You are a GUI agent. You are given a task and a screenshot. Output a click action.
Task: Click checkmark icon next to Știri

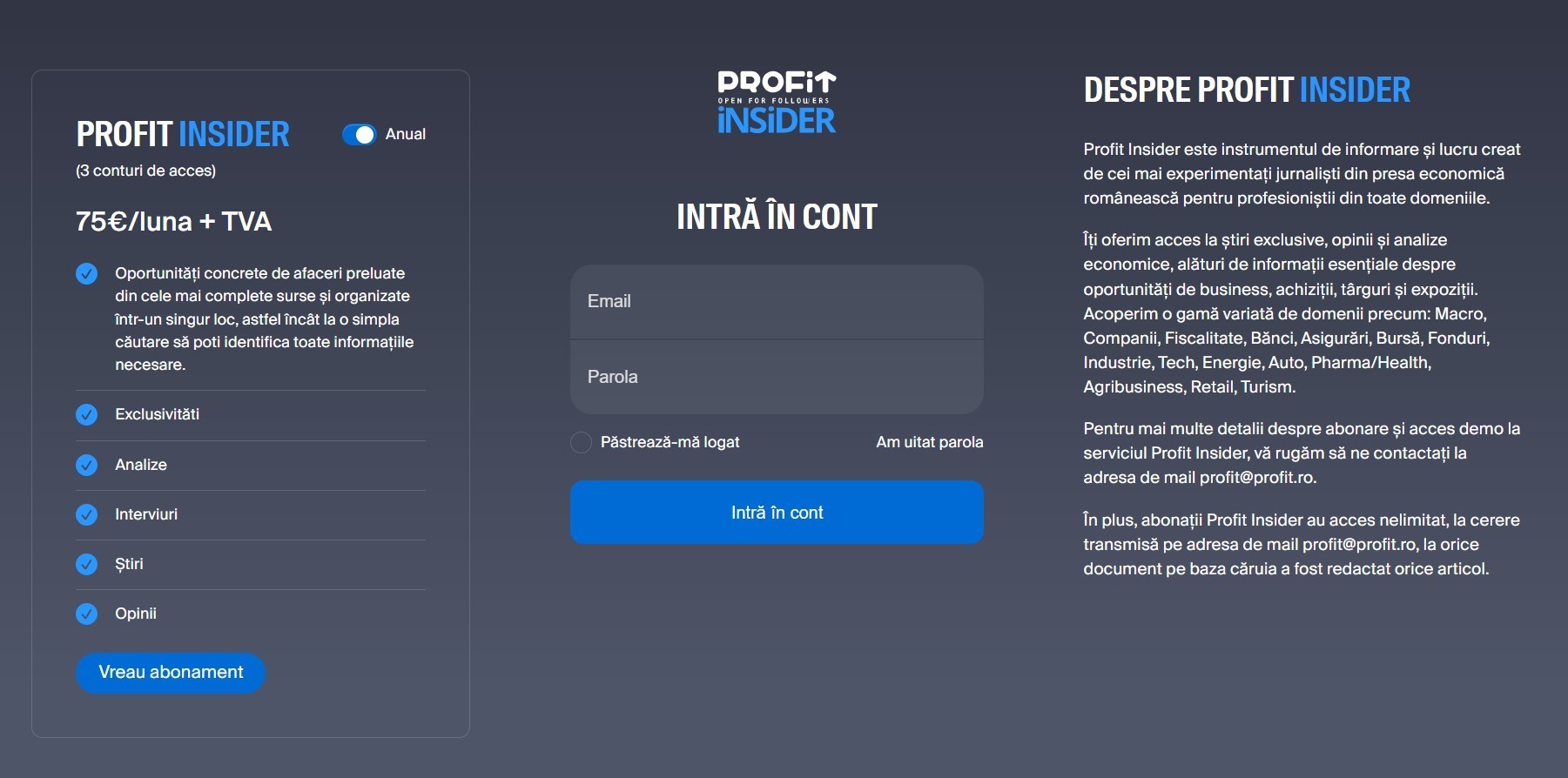point(87,565)
